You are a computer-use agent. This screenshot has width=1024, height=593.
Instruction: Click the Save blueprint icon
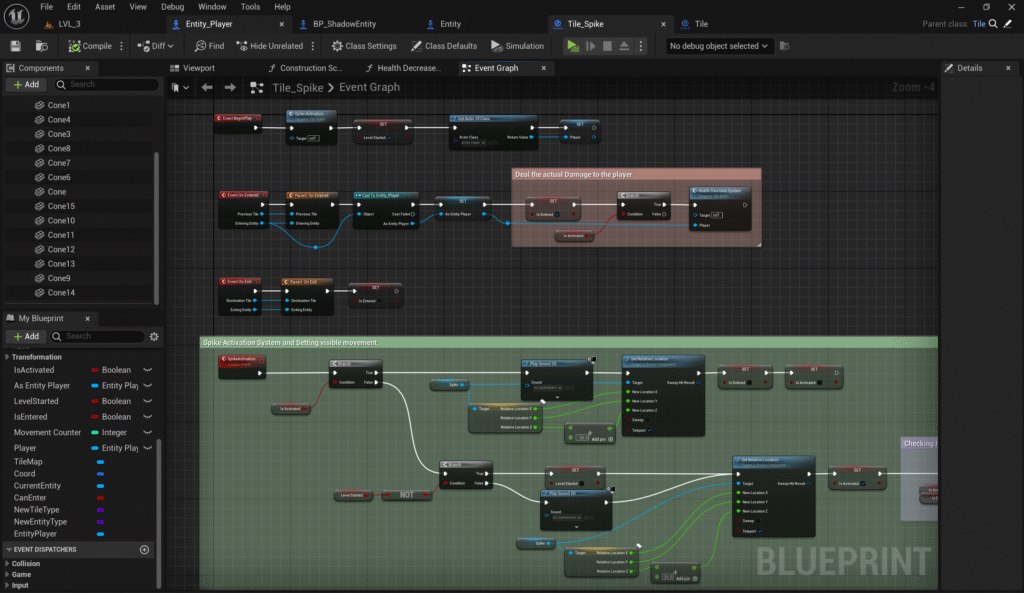(16, 46)
